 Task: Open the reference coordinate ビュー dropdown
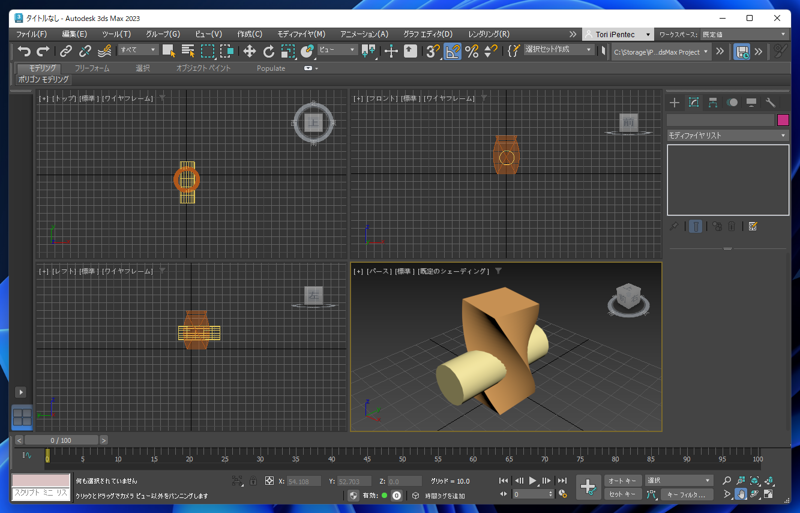click(337, 50)
